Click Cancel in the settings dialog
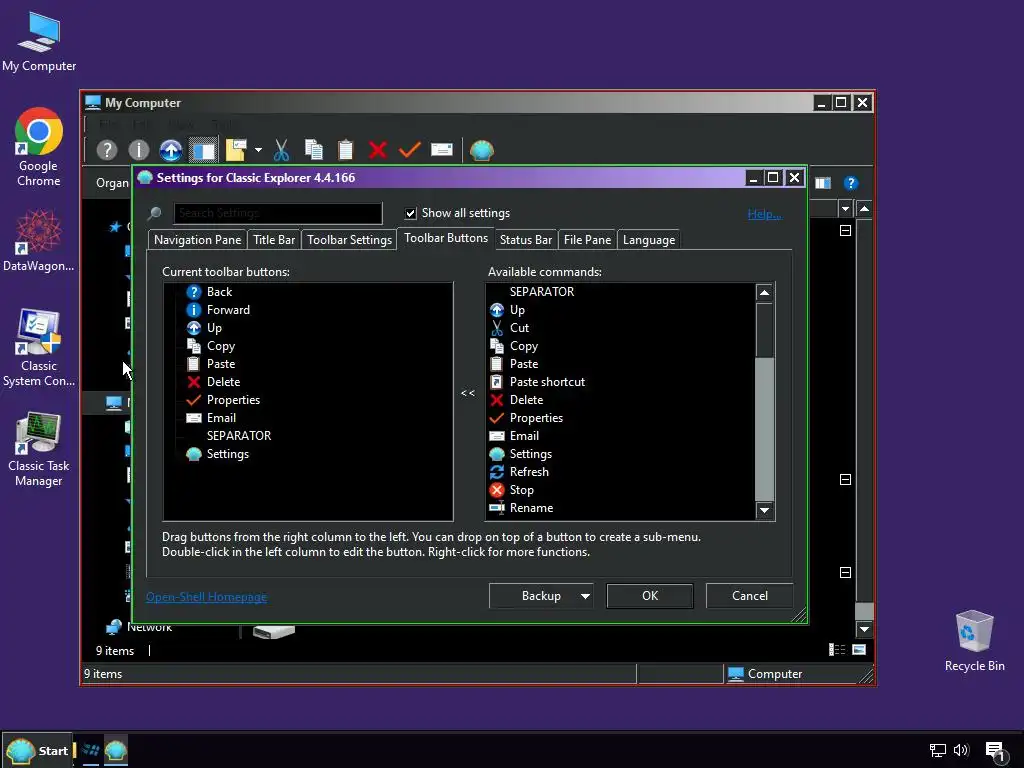The image size is (1024, 768). [x=750, y=596]
